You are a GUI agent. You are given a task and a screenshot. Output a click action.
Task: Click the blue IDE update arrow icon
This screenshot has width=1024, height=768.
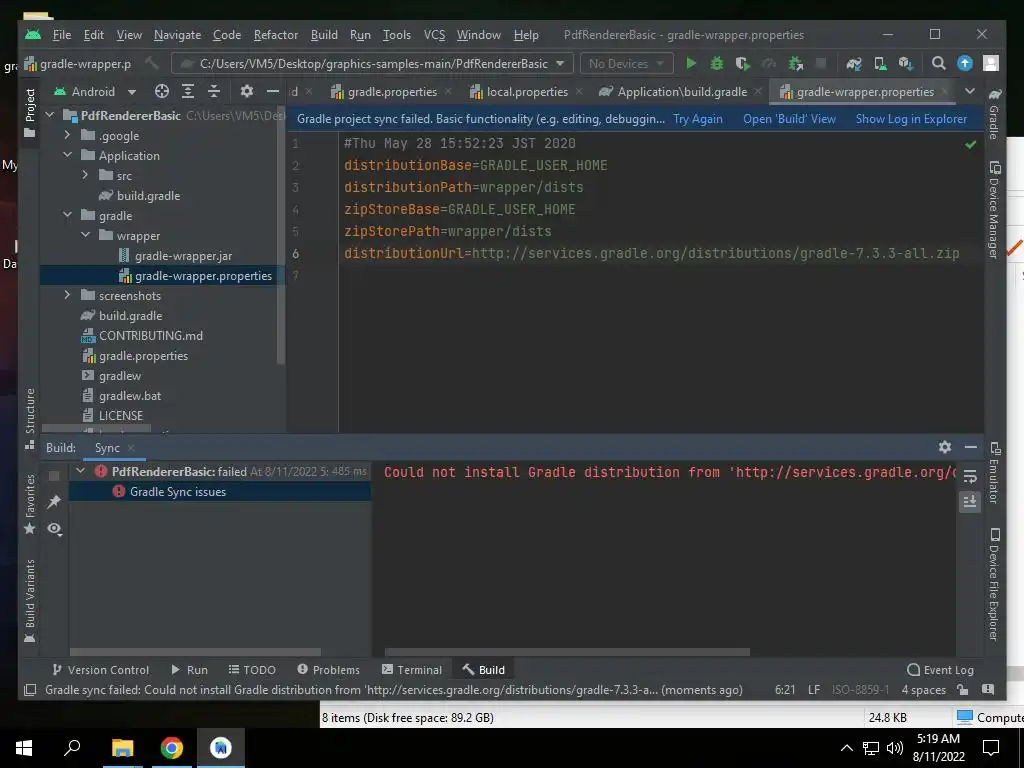click(x=965, y=63)
